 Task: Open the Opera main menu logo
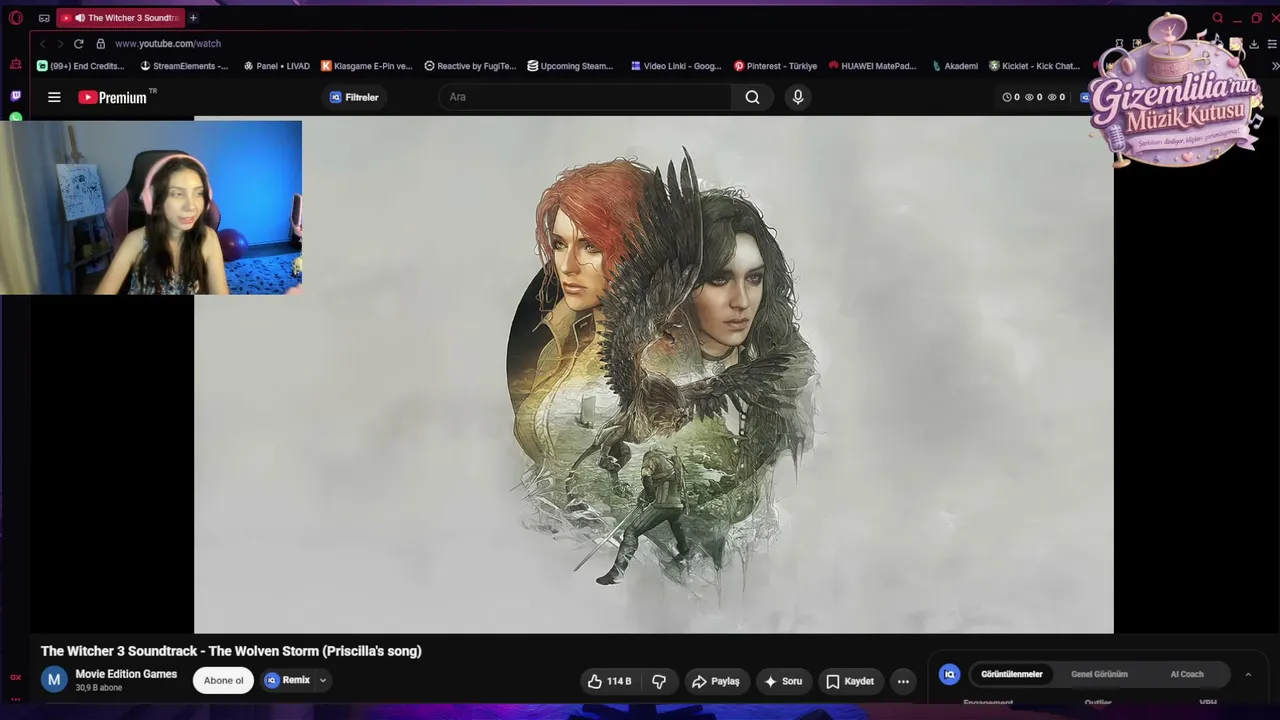point(15,18)
